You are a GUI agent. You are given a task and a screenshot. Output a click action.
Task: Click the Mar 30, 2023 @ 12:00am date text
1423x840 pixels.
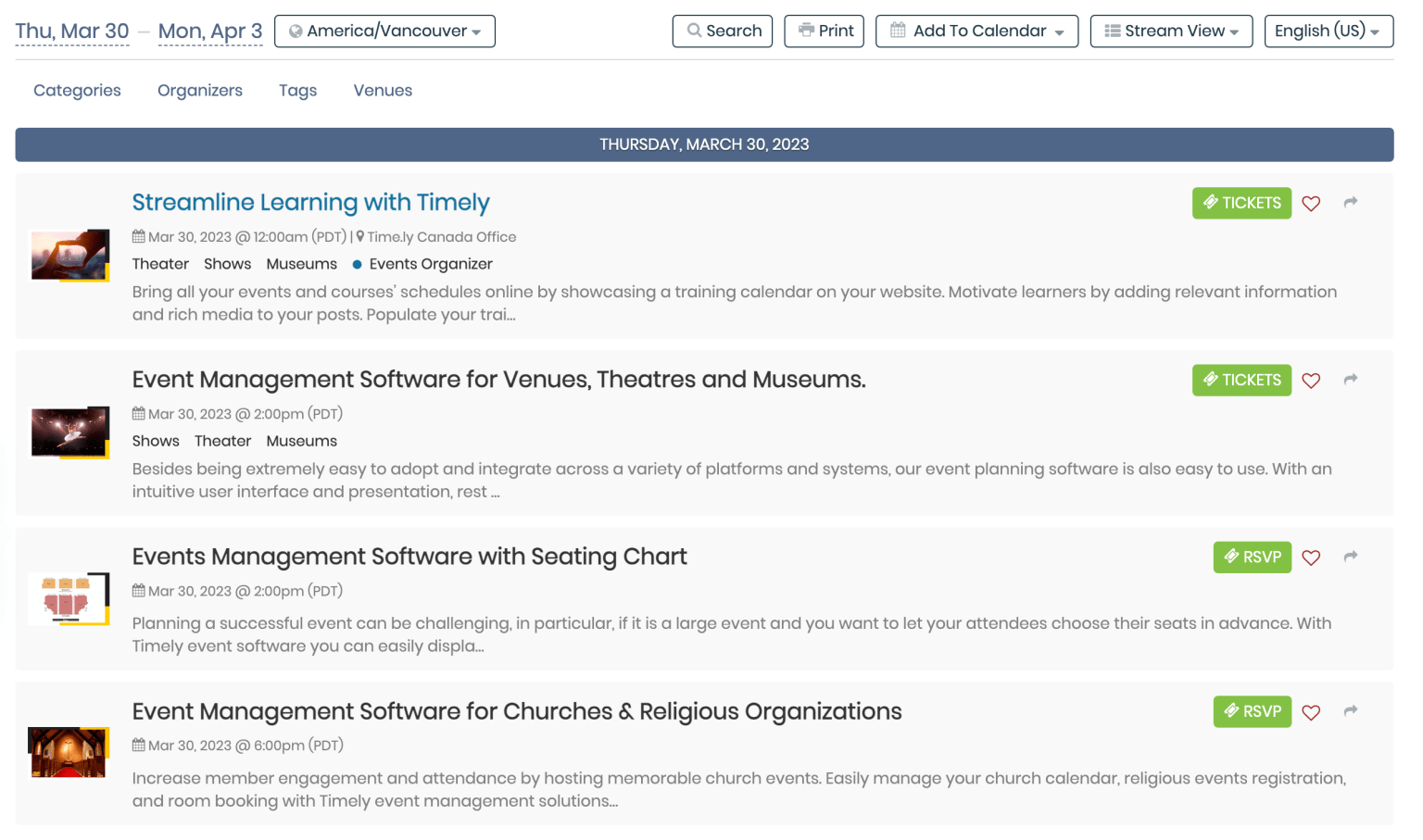point(247,237)
